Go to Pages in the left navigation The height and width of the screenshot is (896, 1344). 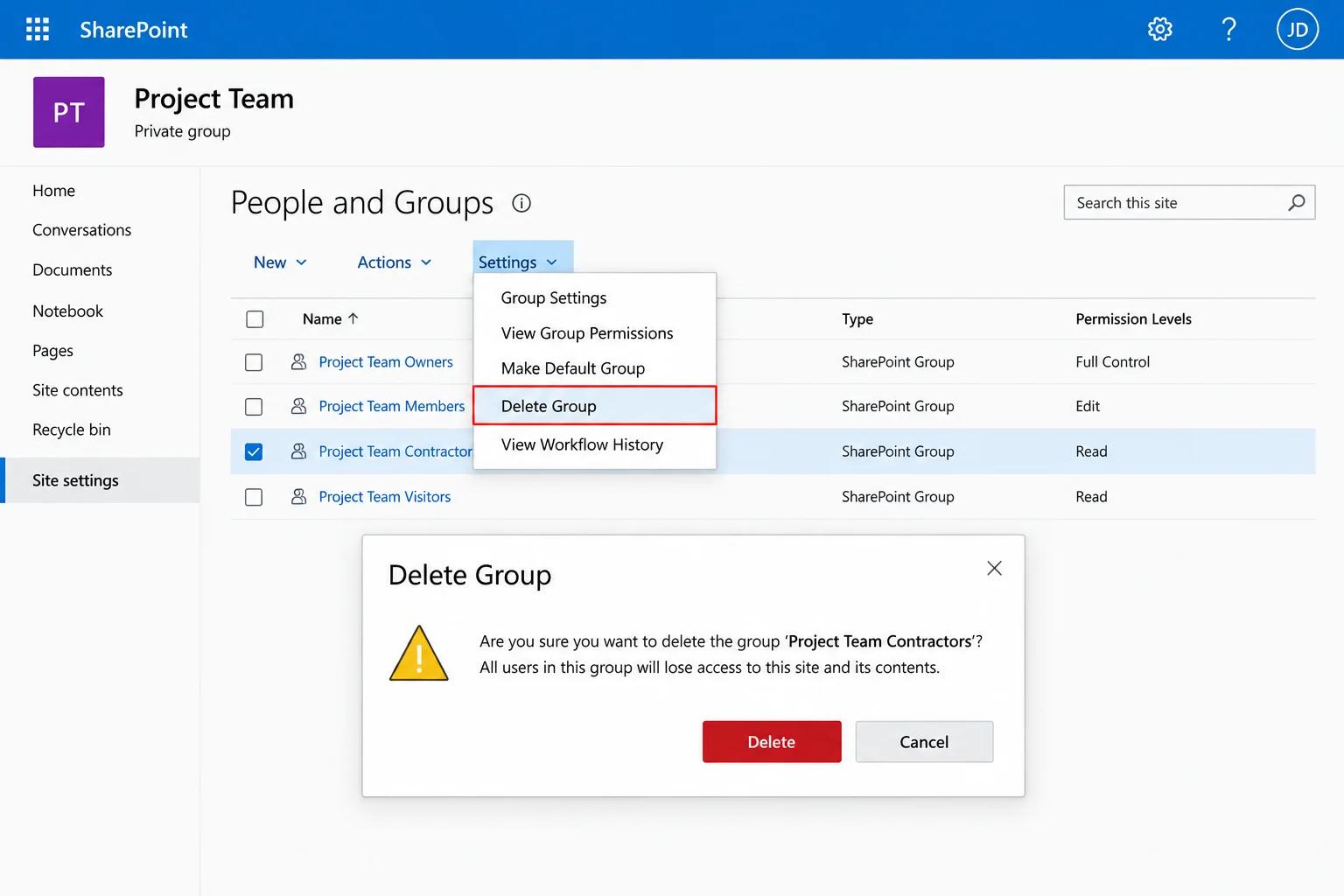pos(53,351)
